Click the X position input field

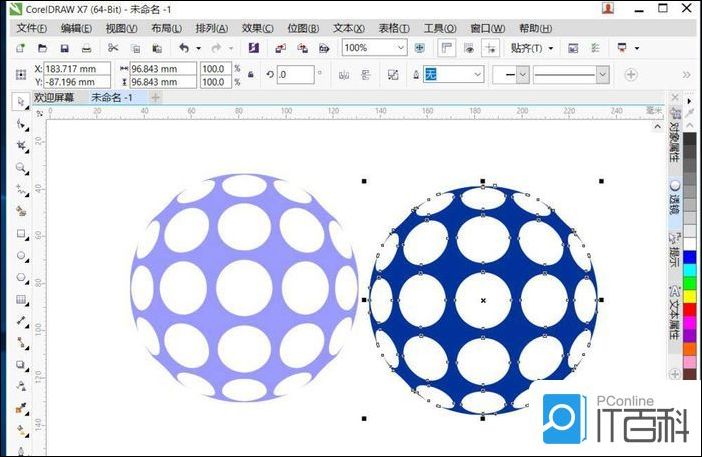pyautogui.click(x=77, y=68)
